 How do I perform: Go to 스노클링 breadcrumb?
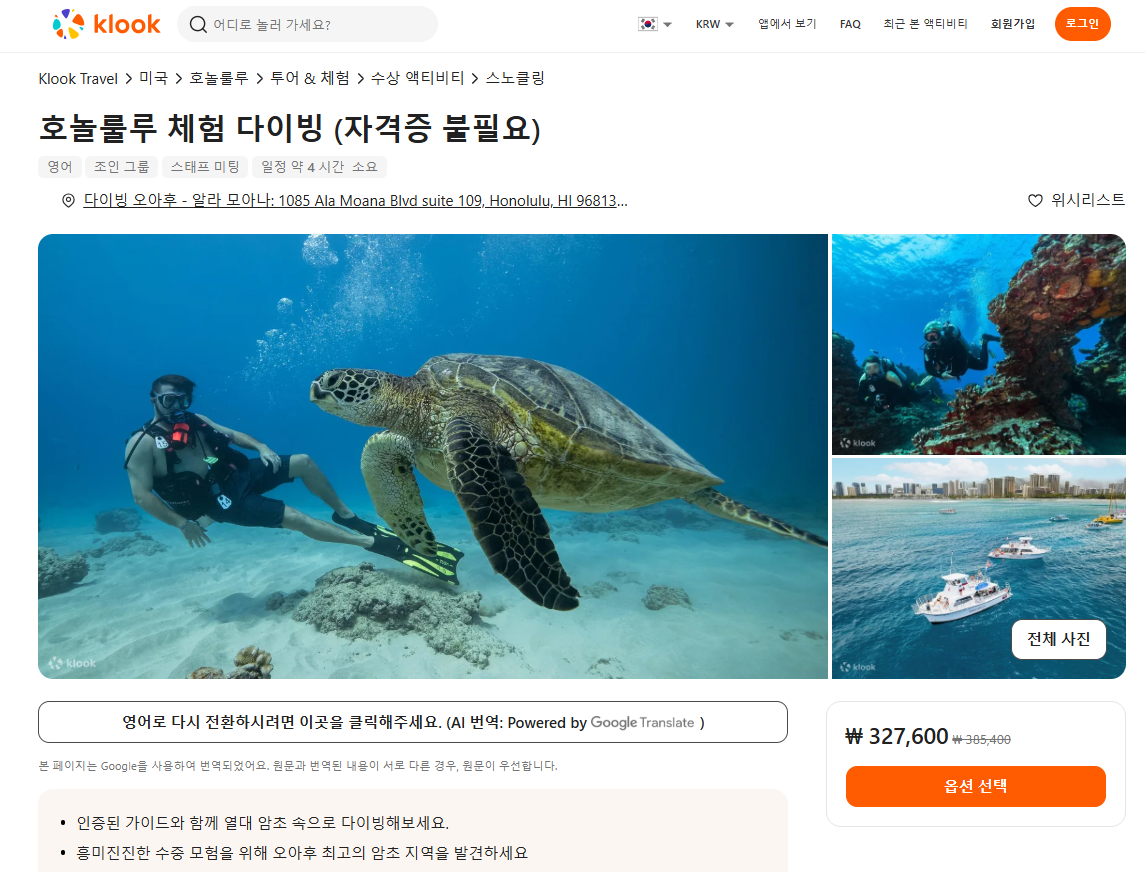515,78
